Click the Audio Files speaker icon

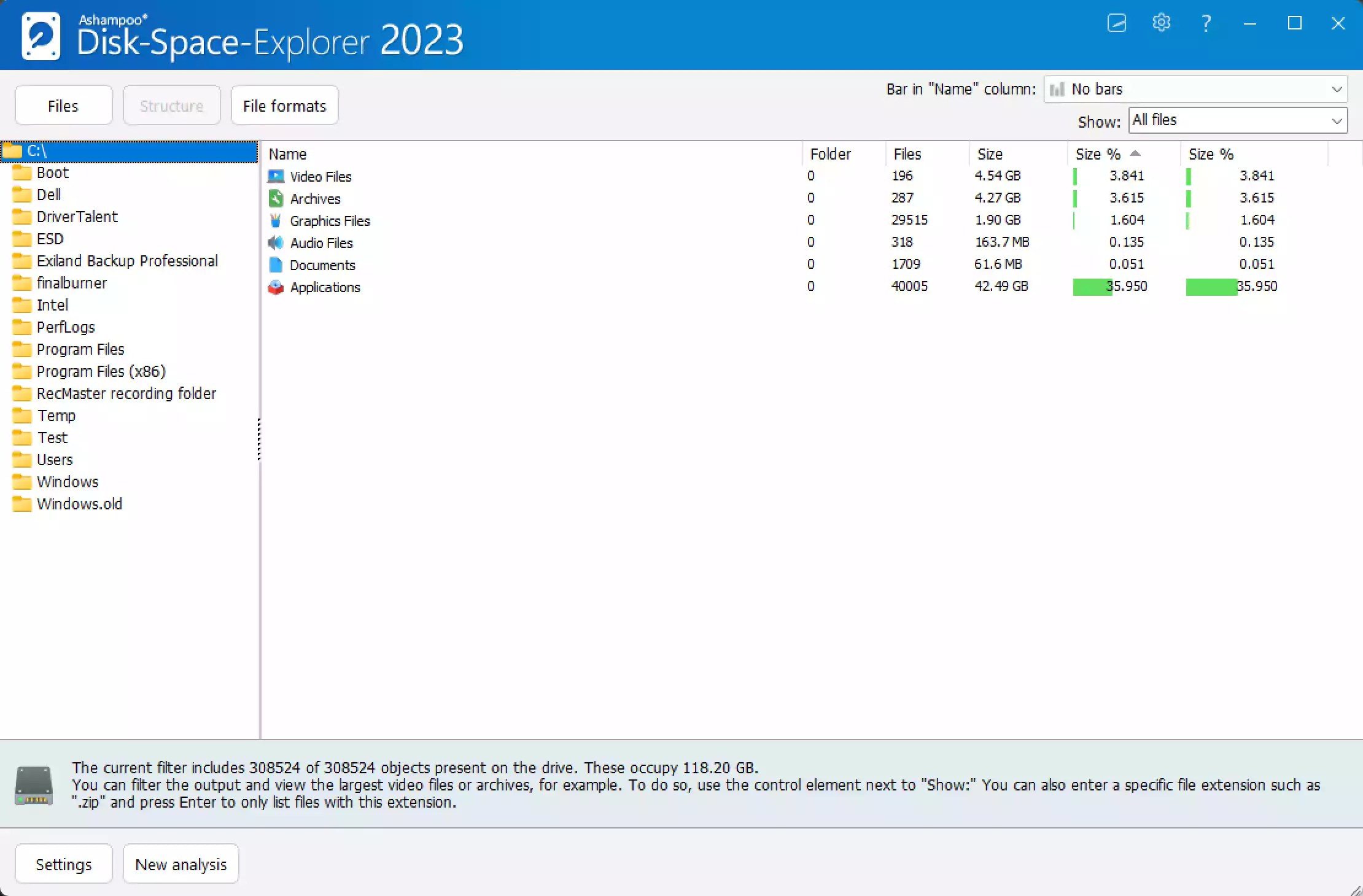click(x=276, y=243)
